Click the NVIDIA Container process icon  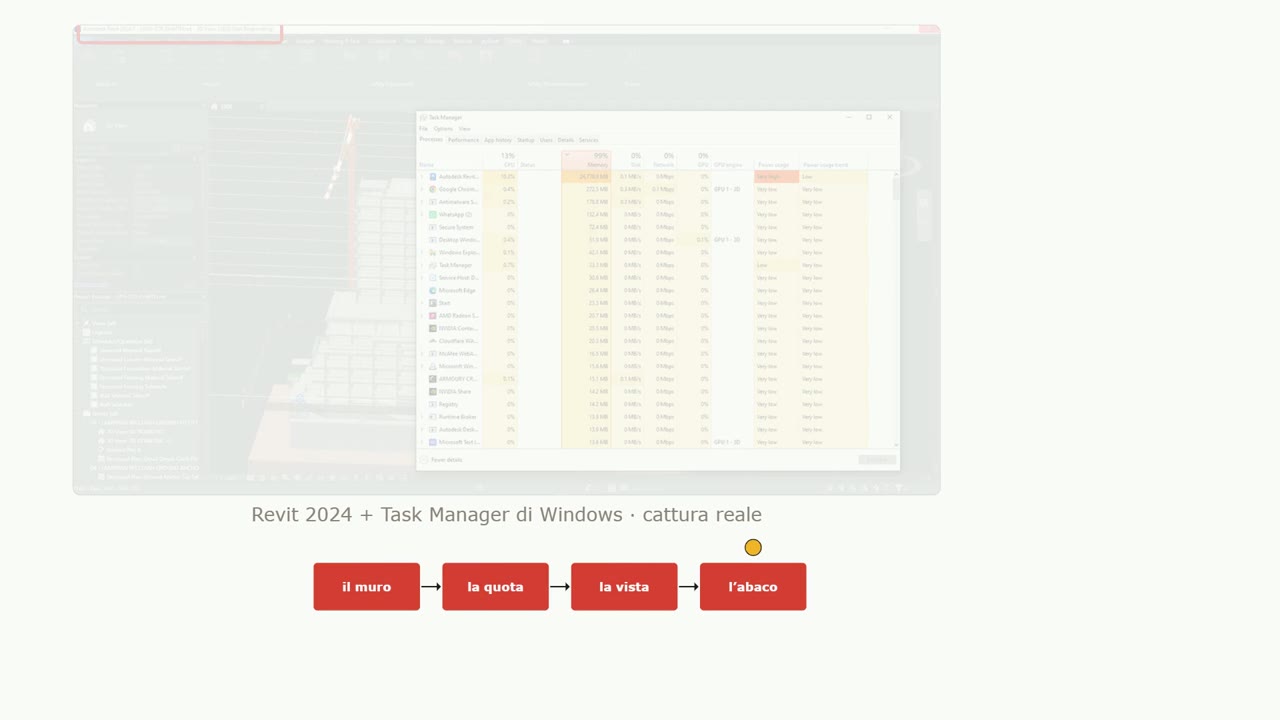pos(432,328)
